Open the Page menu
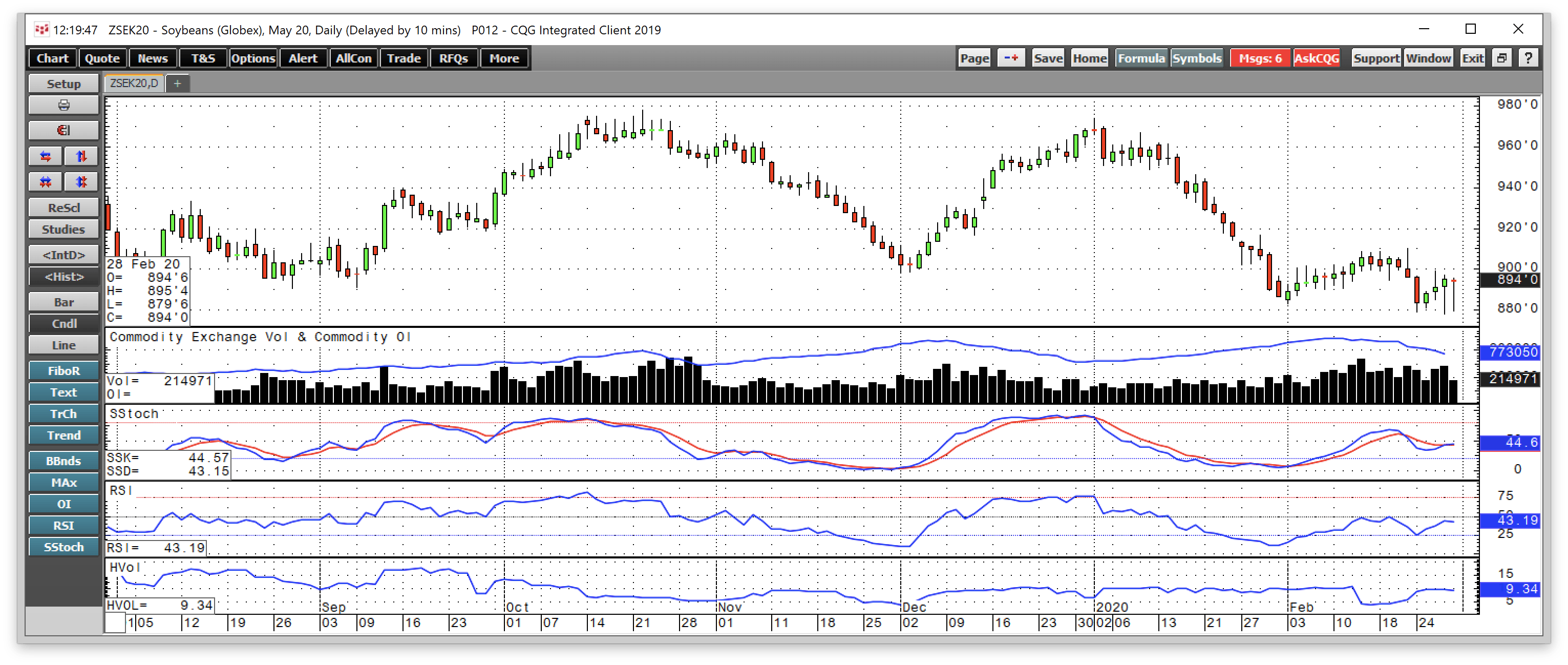 click(x=974, y=58)
